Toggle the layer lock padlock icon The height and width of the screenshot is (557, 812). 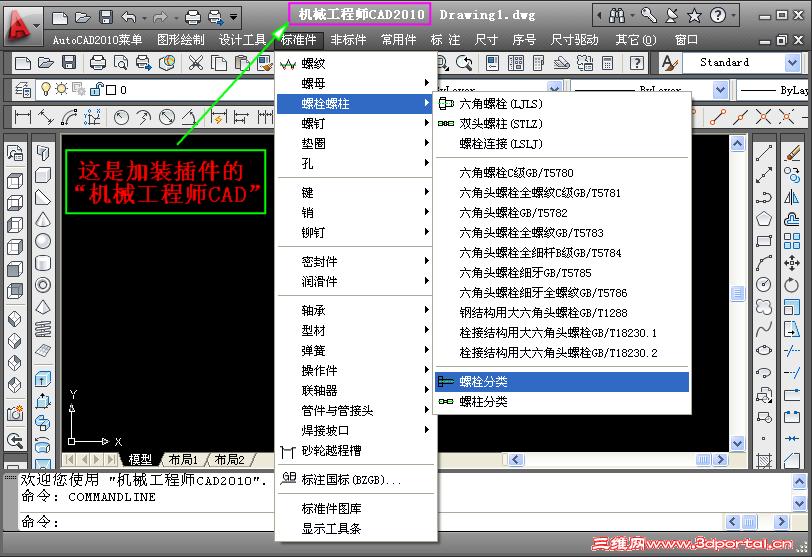click(96, 90)
